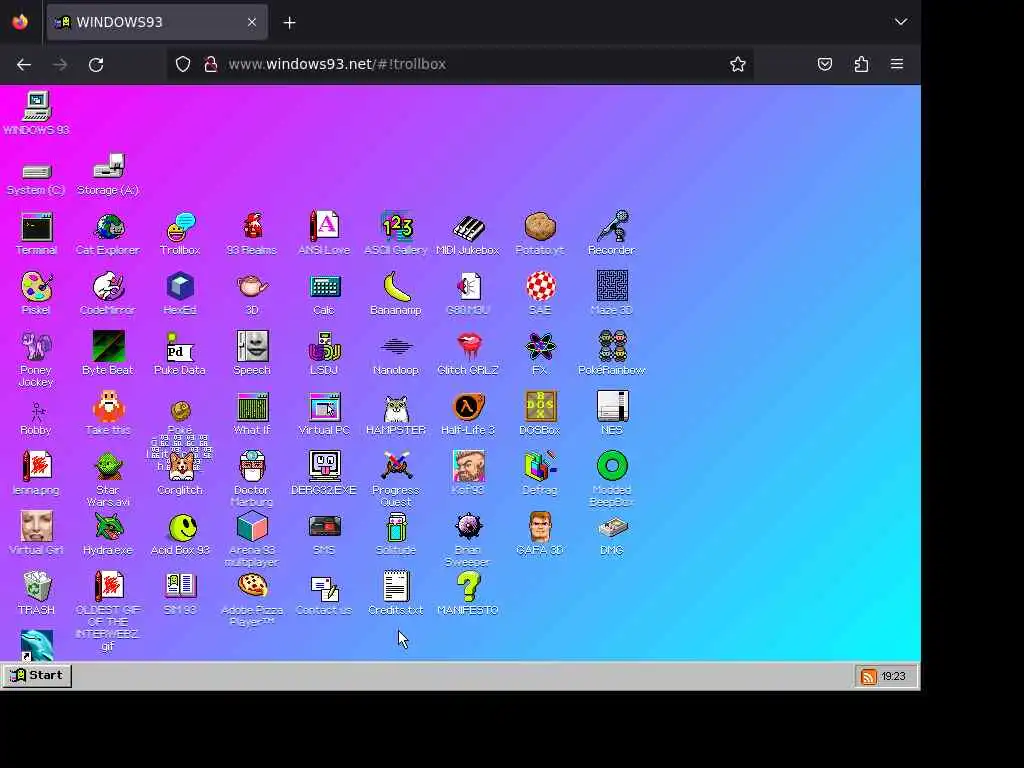Open the MANIFESTO question mark icon
Viewport: 1024px width, 768px height.
468,593
